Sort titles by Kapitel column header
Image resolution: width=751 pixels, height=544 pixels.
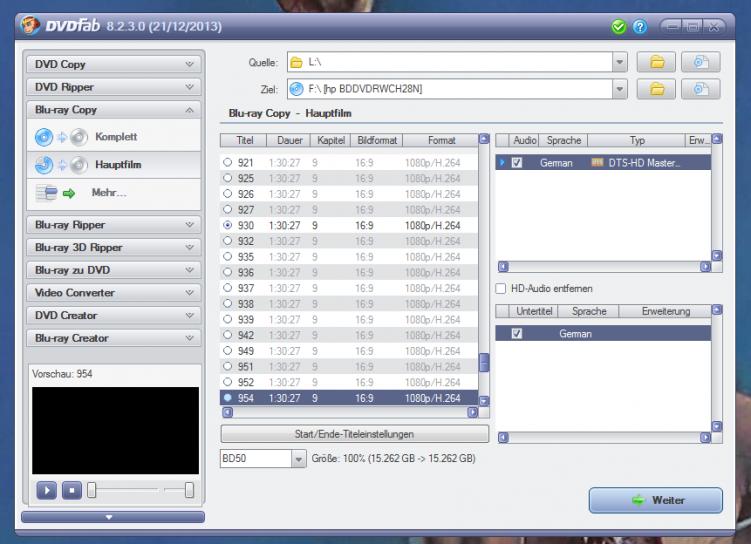[330, 140]
